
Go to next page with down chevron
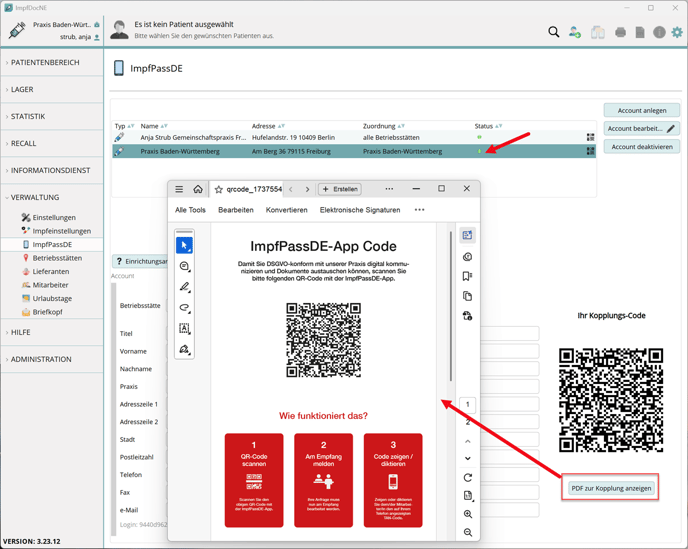(x=468, y=459)
